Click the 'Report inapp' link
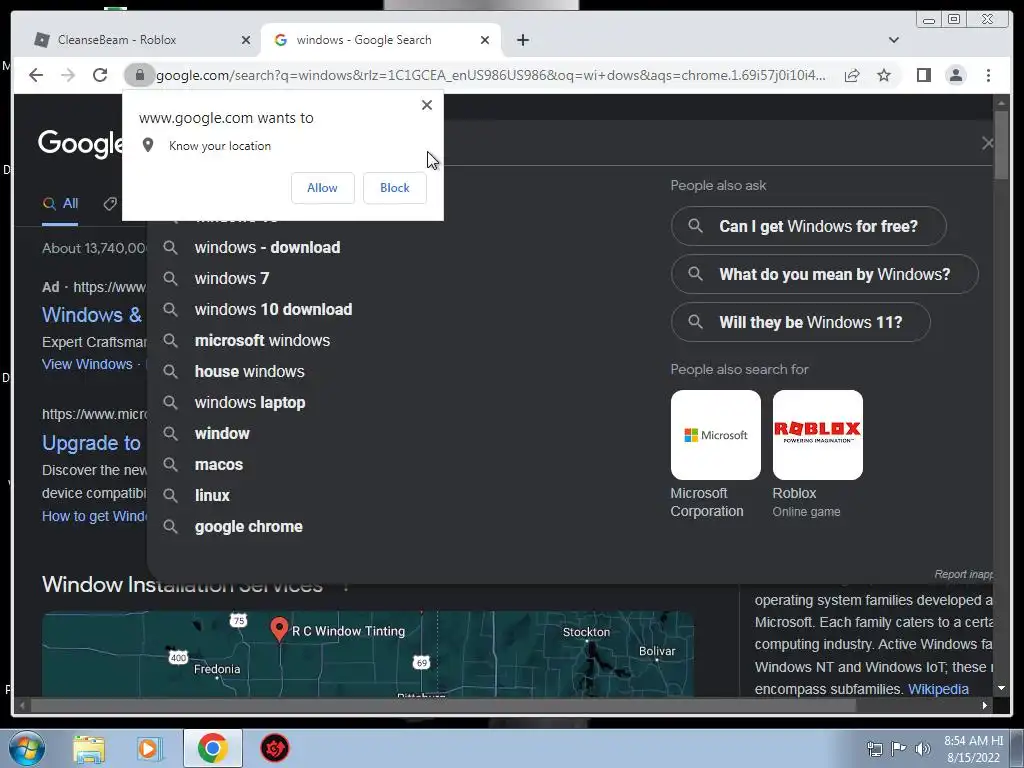 [963, 574]
